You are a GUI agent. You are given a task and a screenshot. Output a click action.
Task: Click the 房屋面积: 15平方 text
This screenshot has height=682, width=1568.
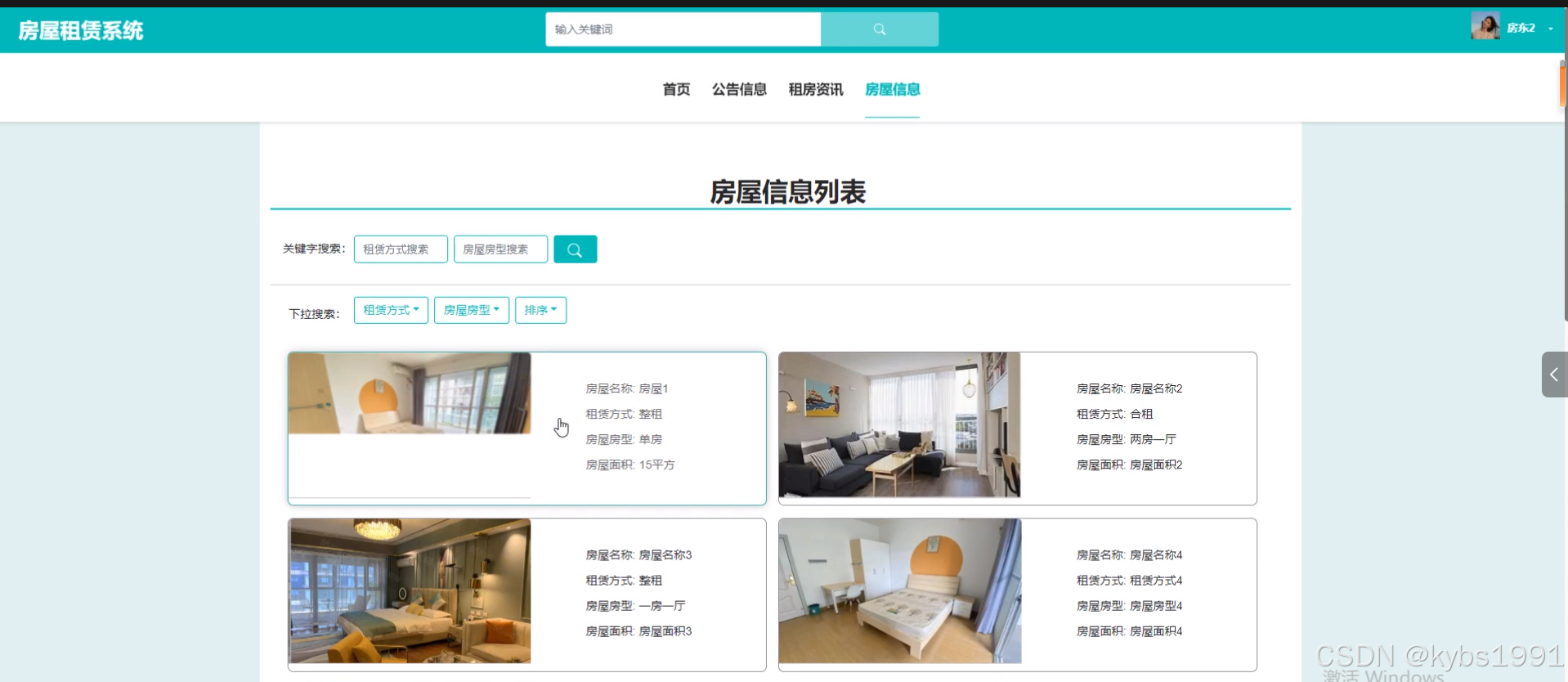[630, 464]
